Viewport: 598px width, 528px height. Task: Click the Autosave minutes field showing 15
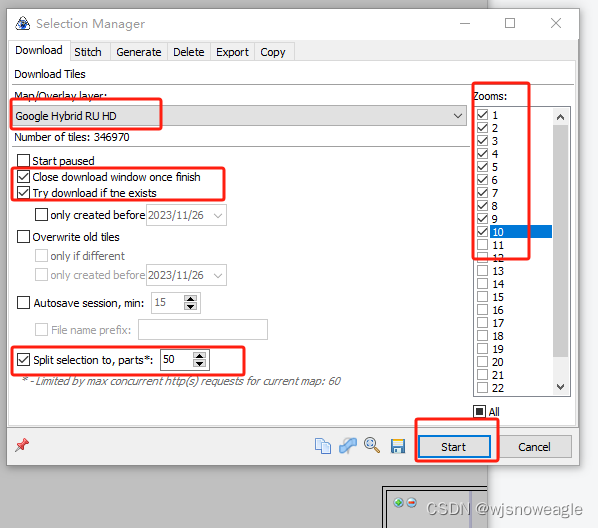(x=168, y=303)
